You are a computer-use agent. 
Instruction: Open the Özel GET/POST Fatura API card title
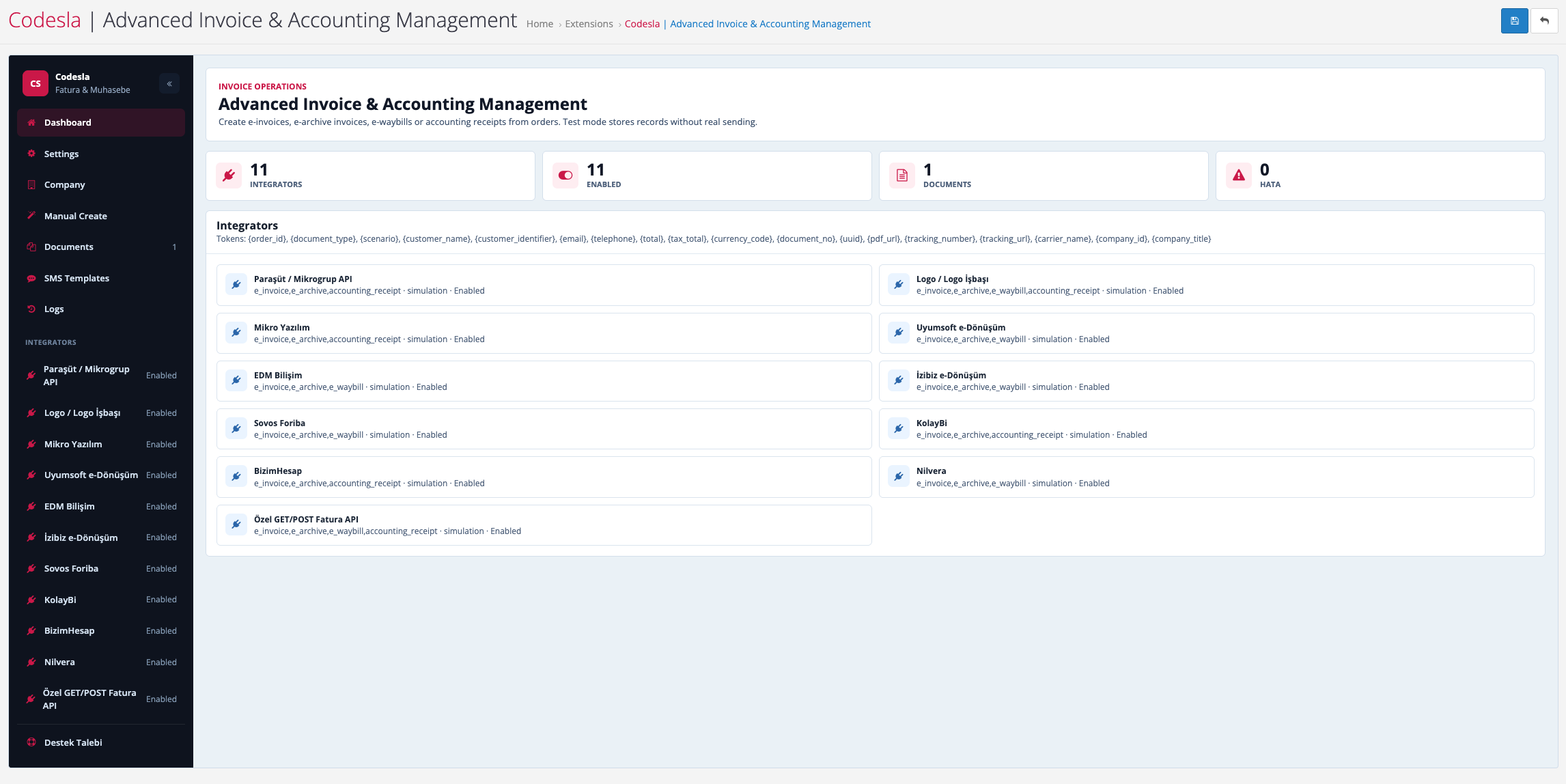[306, 519]
